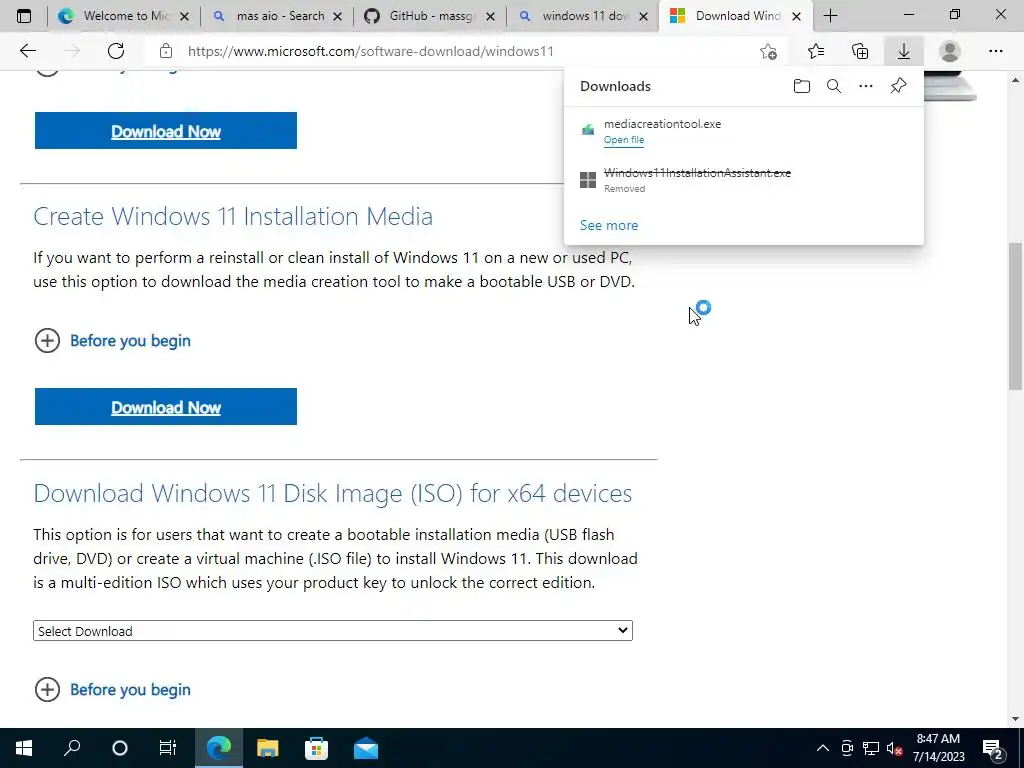Open Mail app from taskbar
1024x768 pixels.
click(x=366, y=748)
